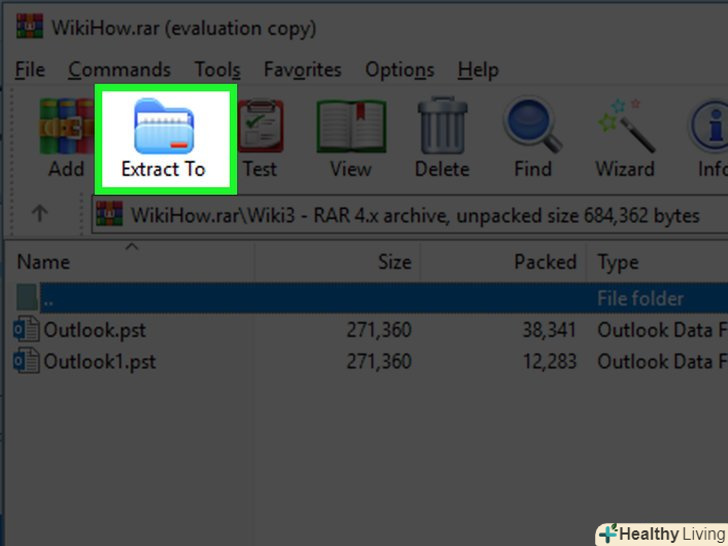
Task: Click Outlook Data type of Outlook1.pst
Action: click(x=663, y=362)
